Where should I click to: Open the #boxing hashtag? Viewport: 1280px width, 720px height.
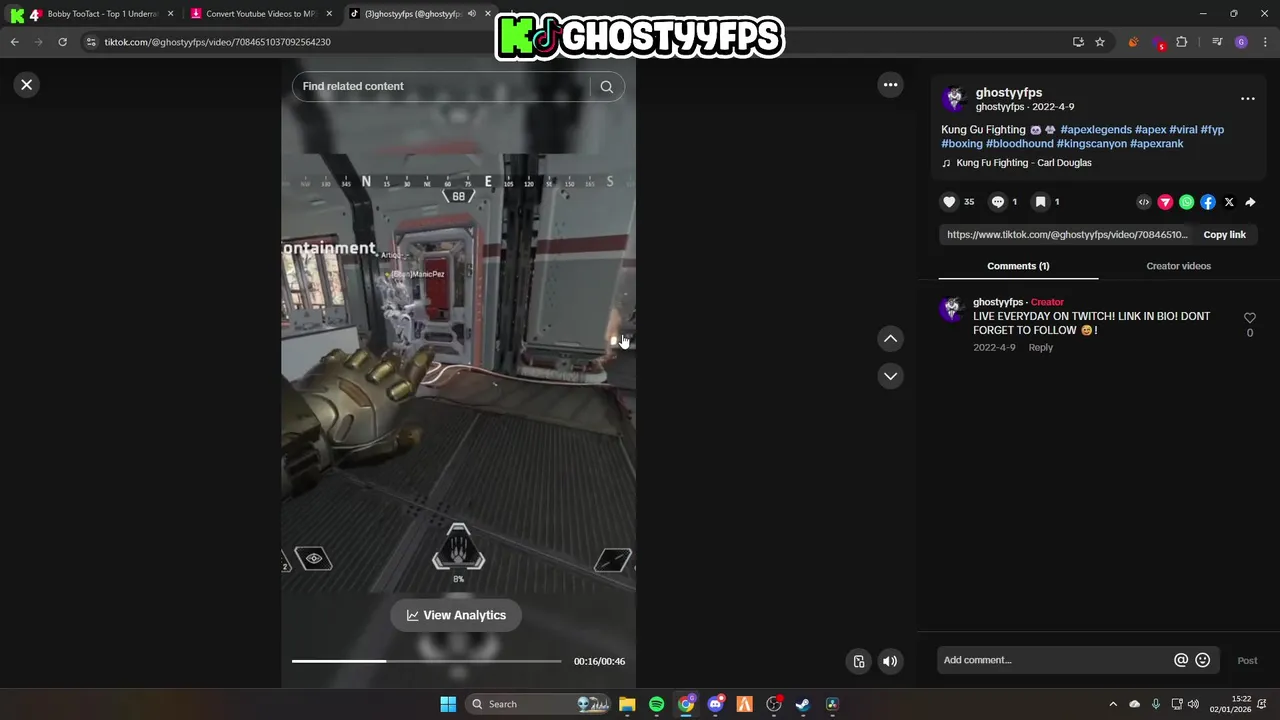[962, 144]
